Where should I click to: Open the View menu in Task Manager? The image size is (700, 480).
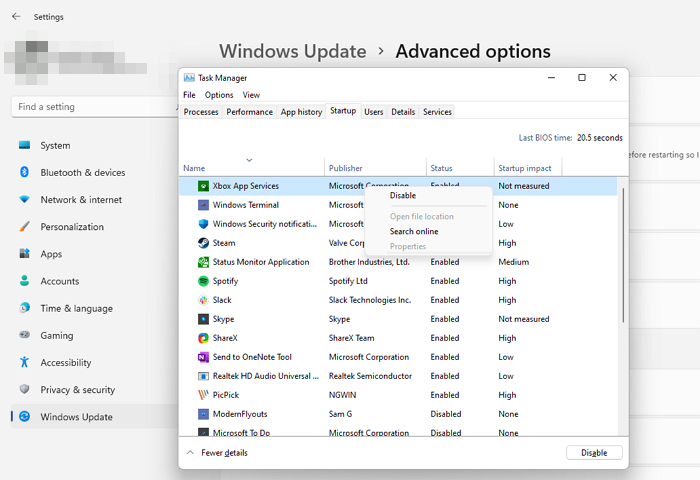(x=251, y=95)
